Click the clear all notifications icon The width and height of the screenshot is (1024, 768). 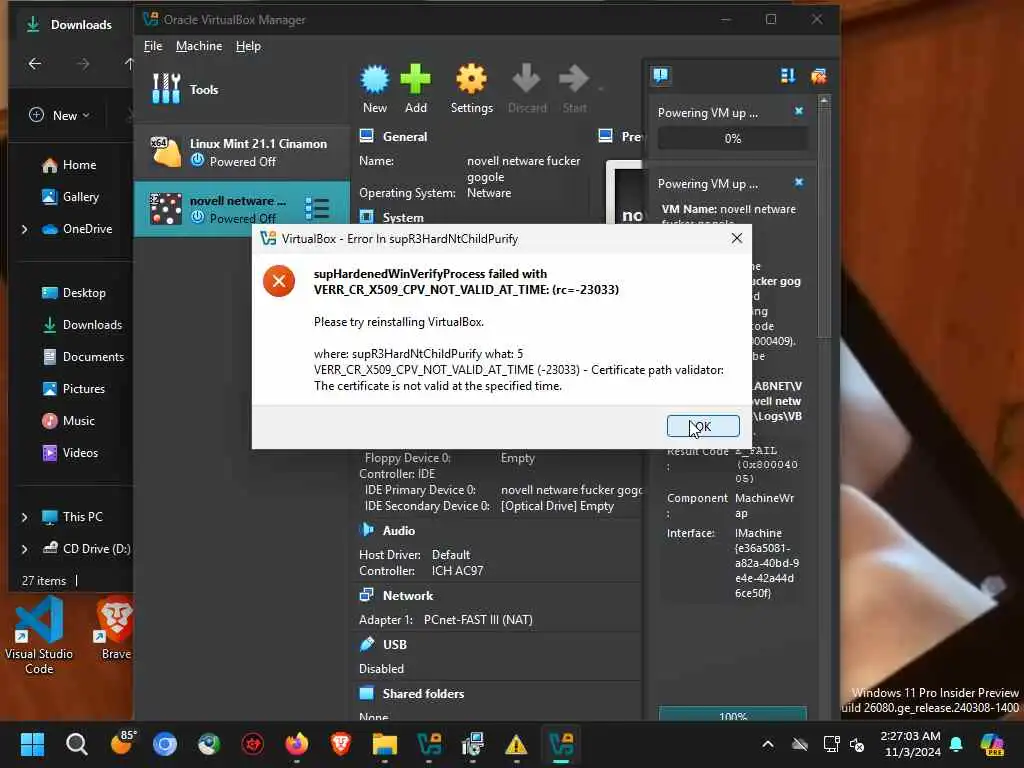click(x=818, y=76)
